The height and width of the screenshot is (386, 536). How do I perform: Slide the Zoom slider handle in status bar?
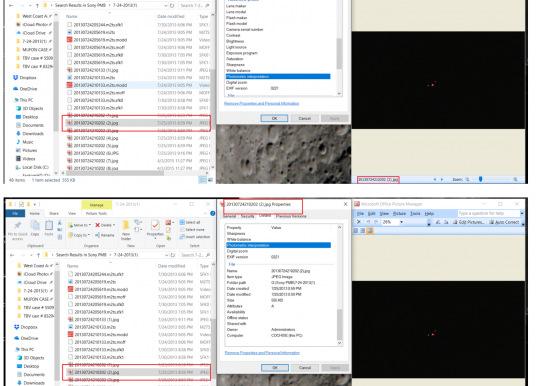tap(480, 179)
